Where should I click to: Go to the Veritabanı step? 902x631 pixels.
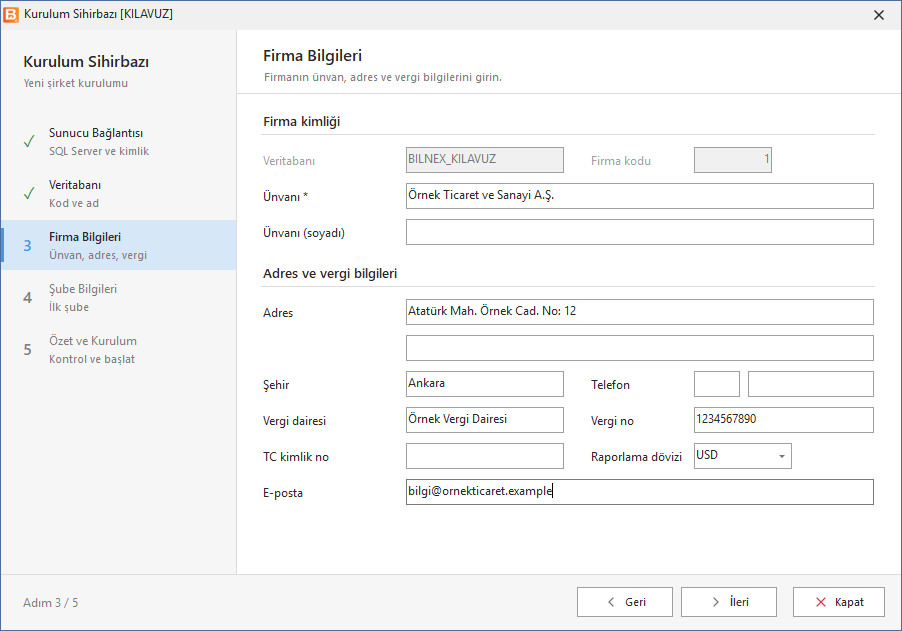click(x=119, y=193)
